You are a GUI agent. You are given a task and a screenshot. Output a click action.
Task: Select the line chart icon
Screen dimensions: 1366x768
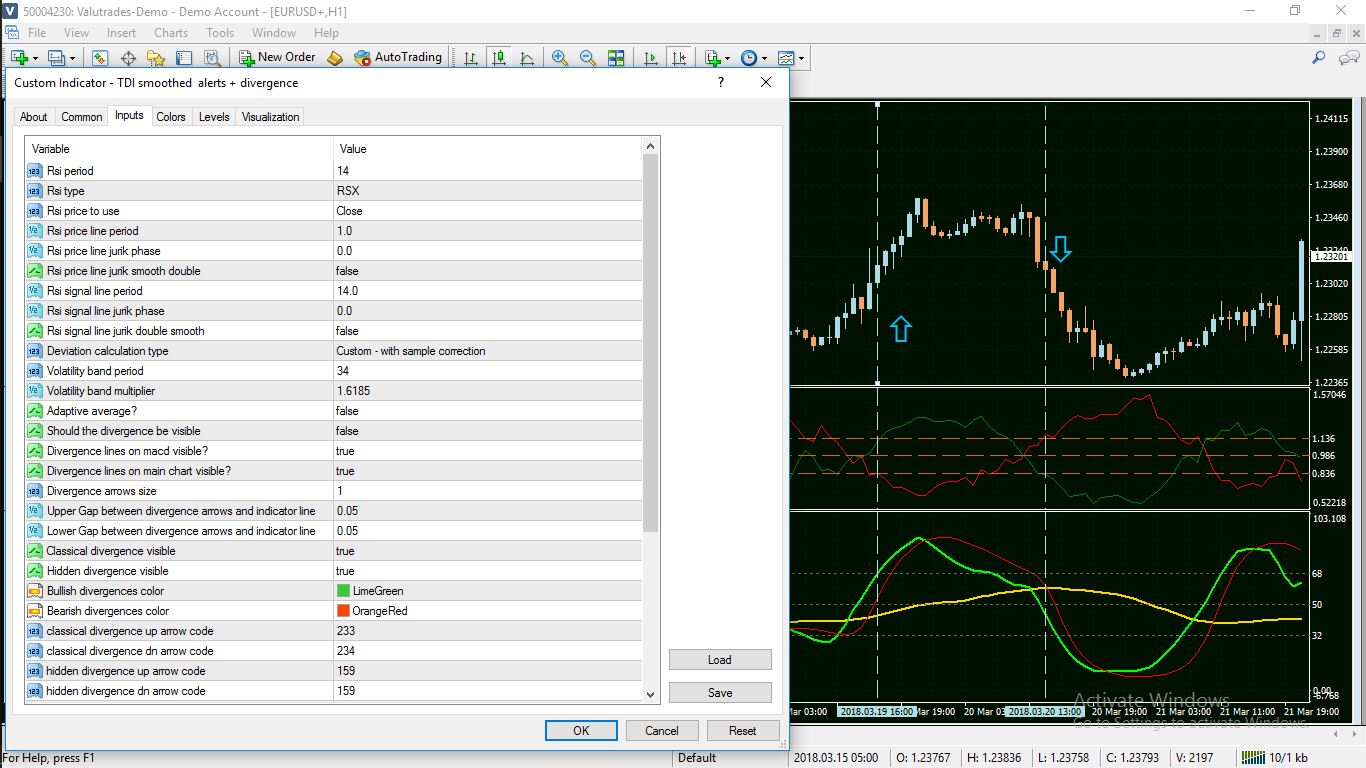pos(526,58)
